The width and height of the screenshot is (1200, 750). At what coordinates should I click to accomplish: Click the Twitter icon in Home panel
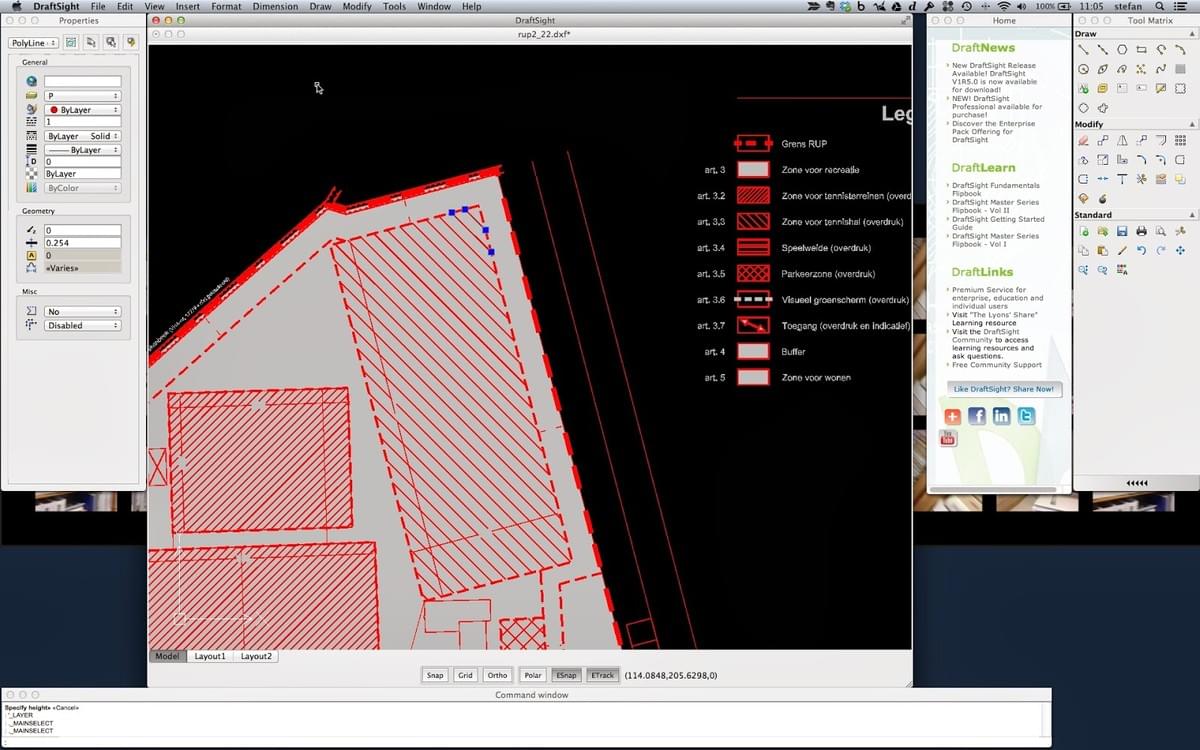coord(1027,416)
